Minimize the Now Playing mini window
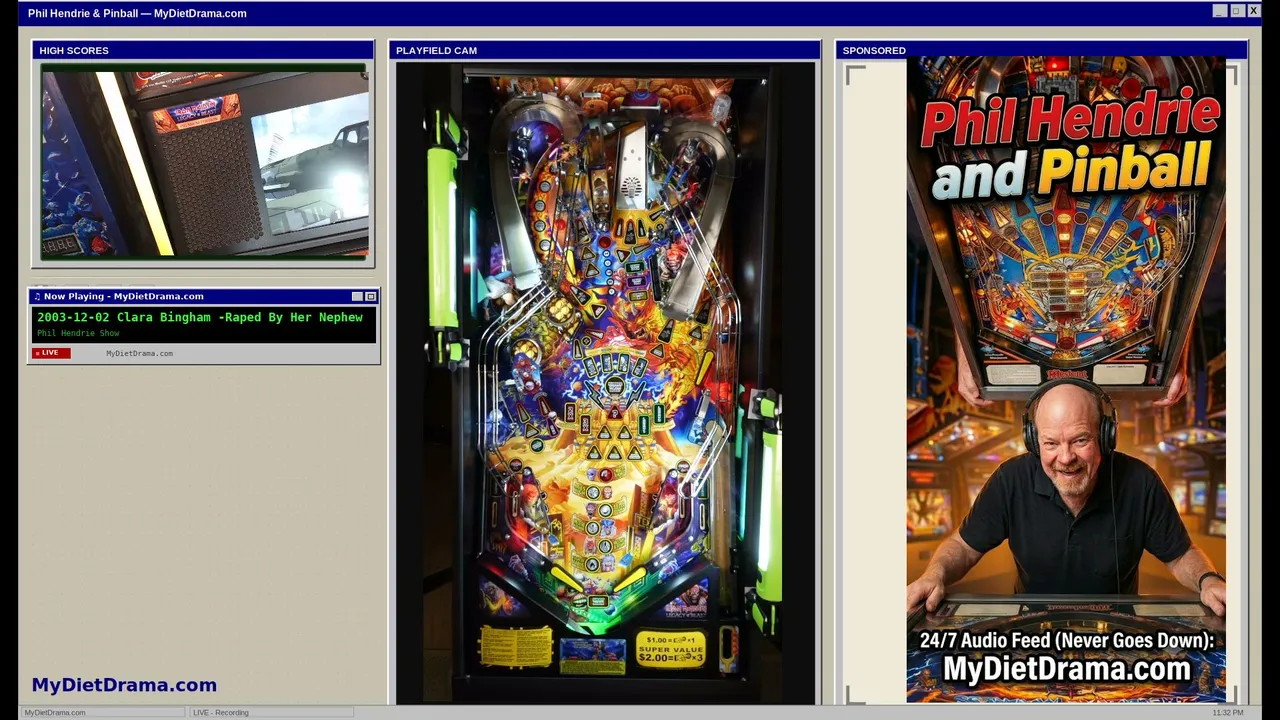The width and height of the screenshot is (1280, 720). [x=357, y=297]
